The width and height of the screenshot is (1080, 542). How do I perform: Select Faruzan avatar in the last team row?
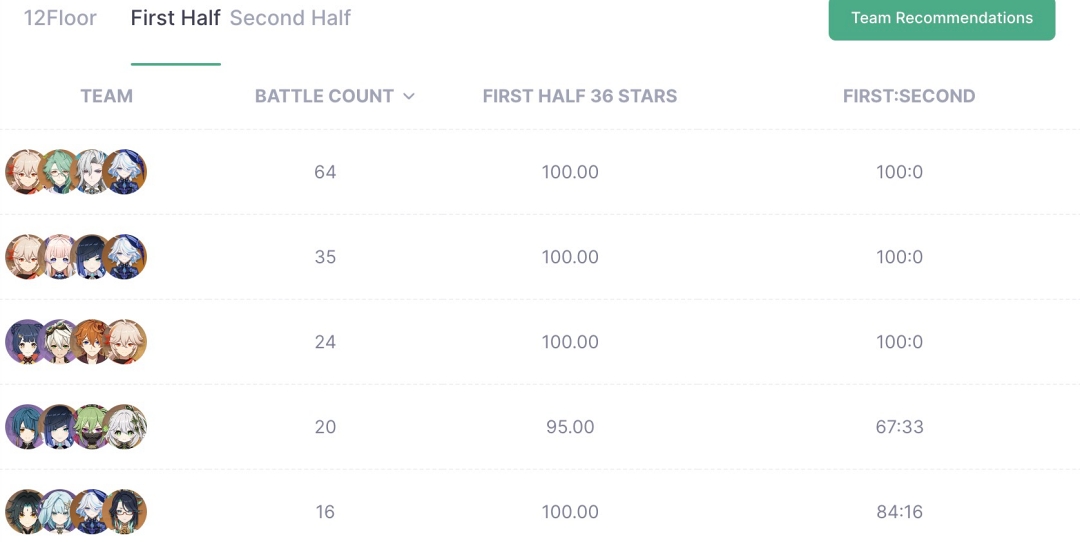click(x=59, y=512)
